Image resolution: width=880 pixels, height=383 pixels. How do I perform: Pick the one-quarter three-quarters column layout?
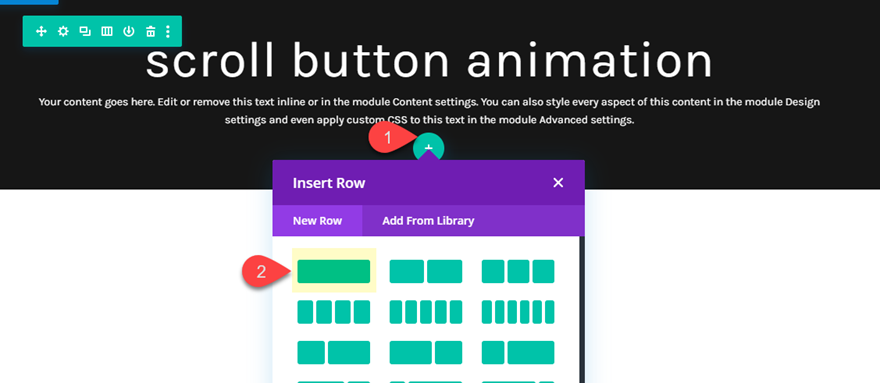(518, 352)
